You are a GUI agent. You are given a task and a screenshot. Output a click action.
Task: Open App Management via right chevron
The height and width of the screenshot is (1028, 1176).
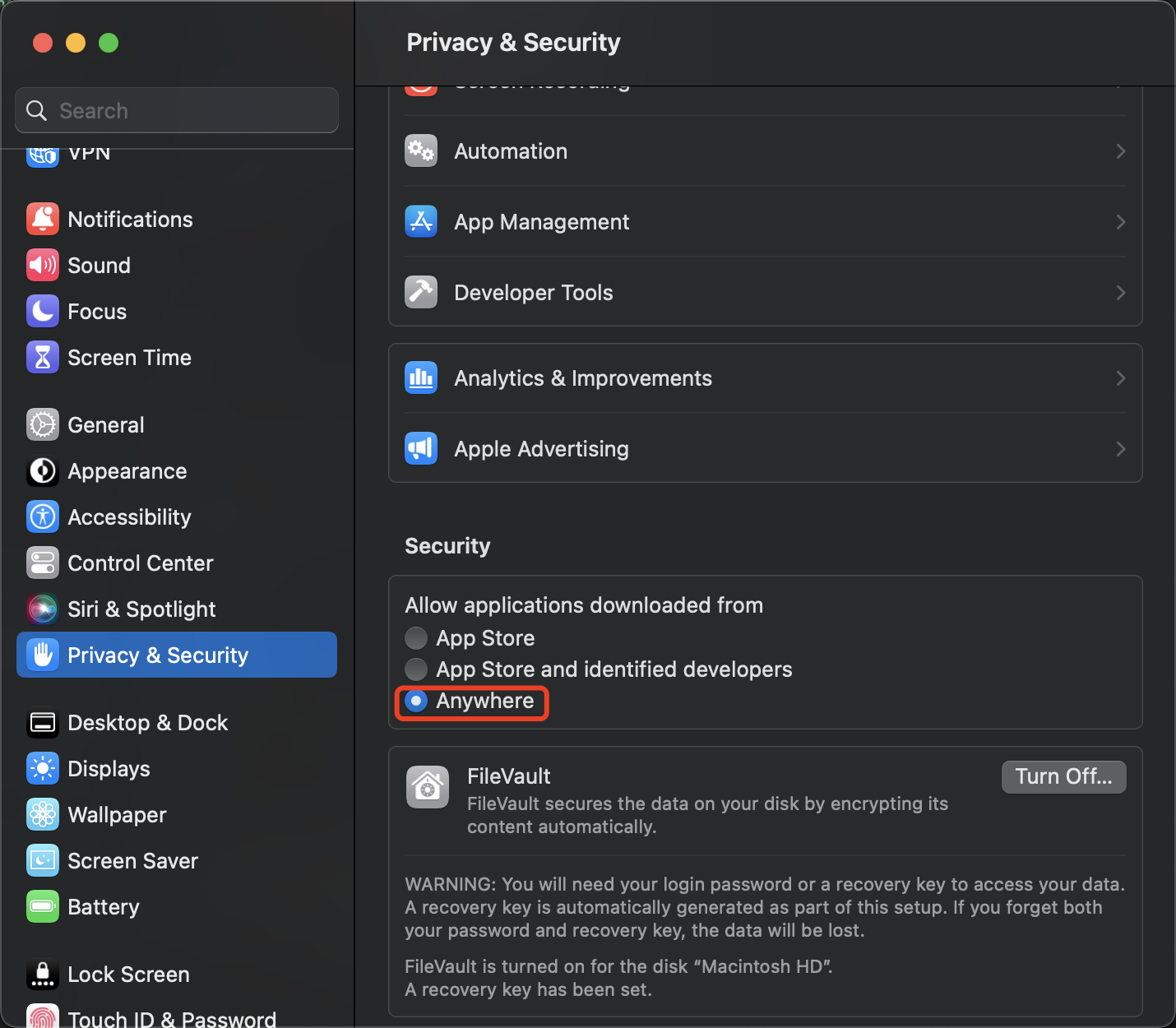tap(1120, 222)
